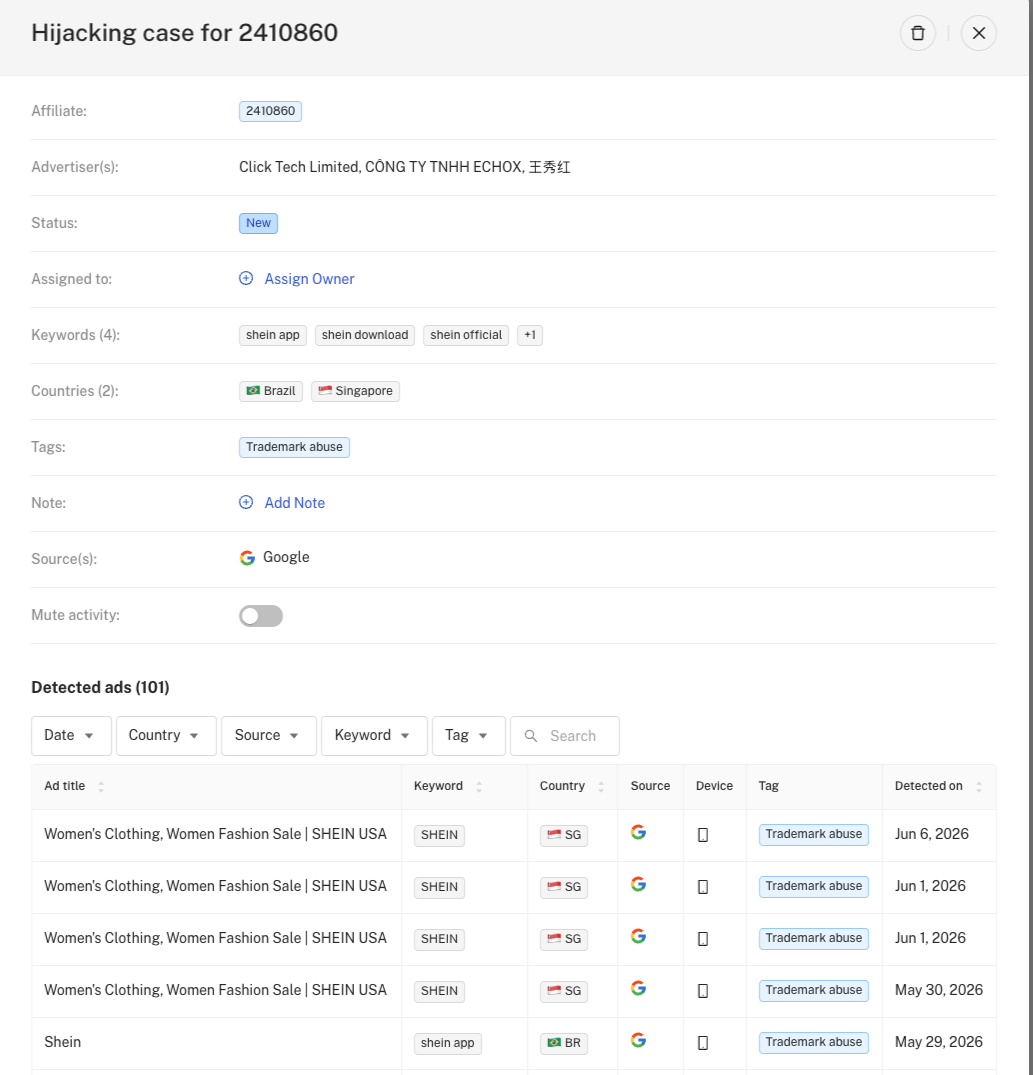Click the shein app keyword in table
The height and width of the screenshot is (1075, 1033).
click(x=447, y=1043)
